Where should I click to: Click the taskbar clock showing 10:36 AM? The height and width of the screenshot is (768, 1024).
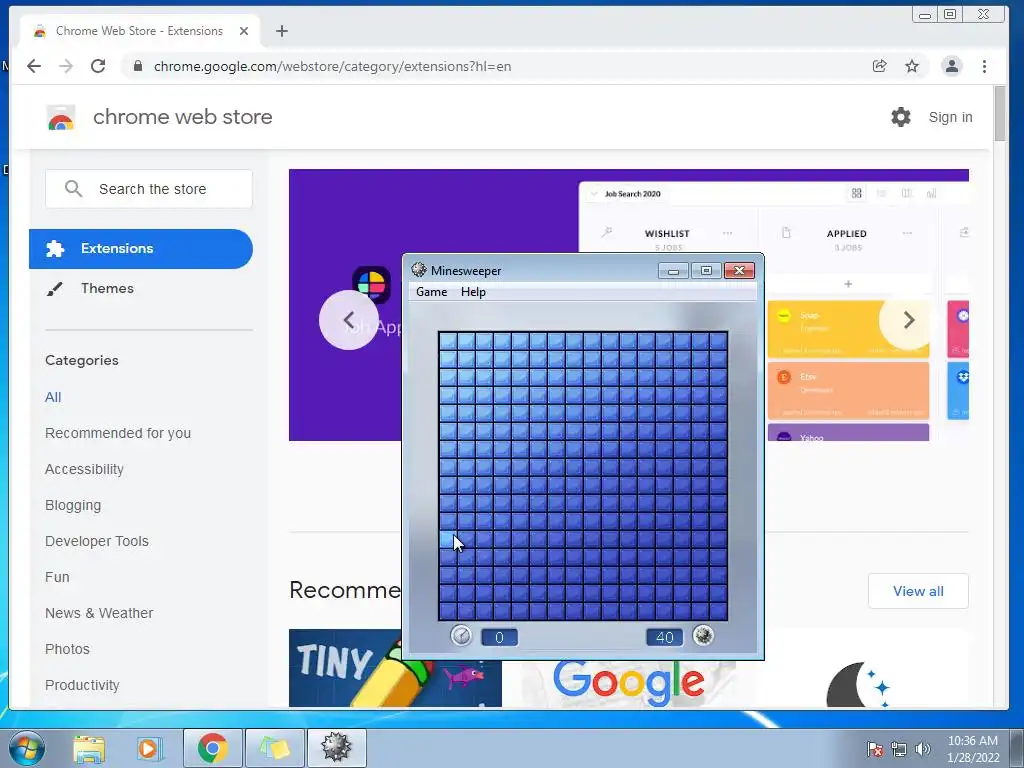(973, 749)
